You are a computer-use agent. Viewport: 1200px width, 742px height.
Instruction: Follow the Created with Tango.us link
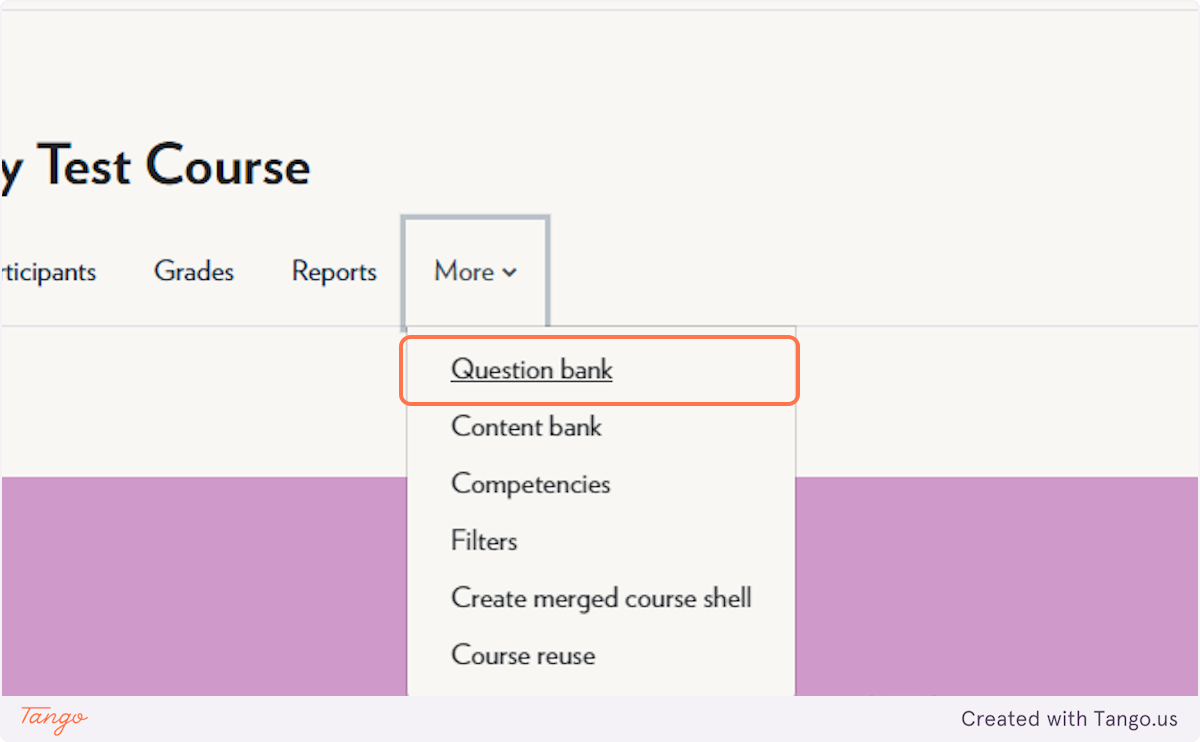1069,719
